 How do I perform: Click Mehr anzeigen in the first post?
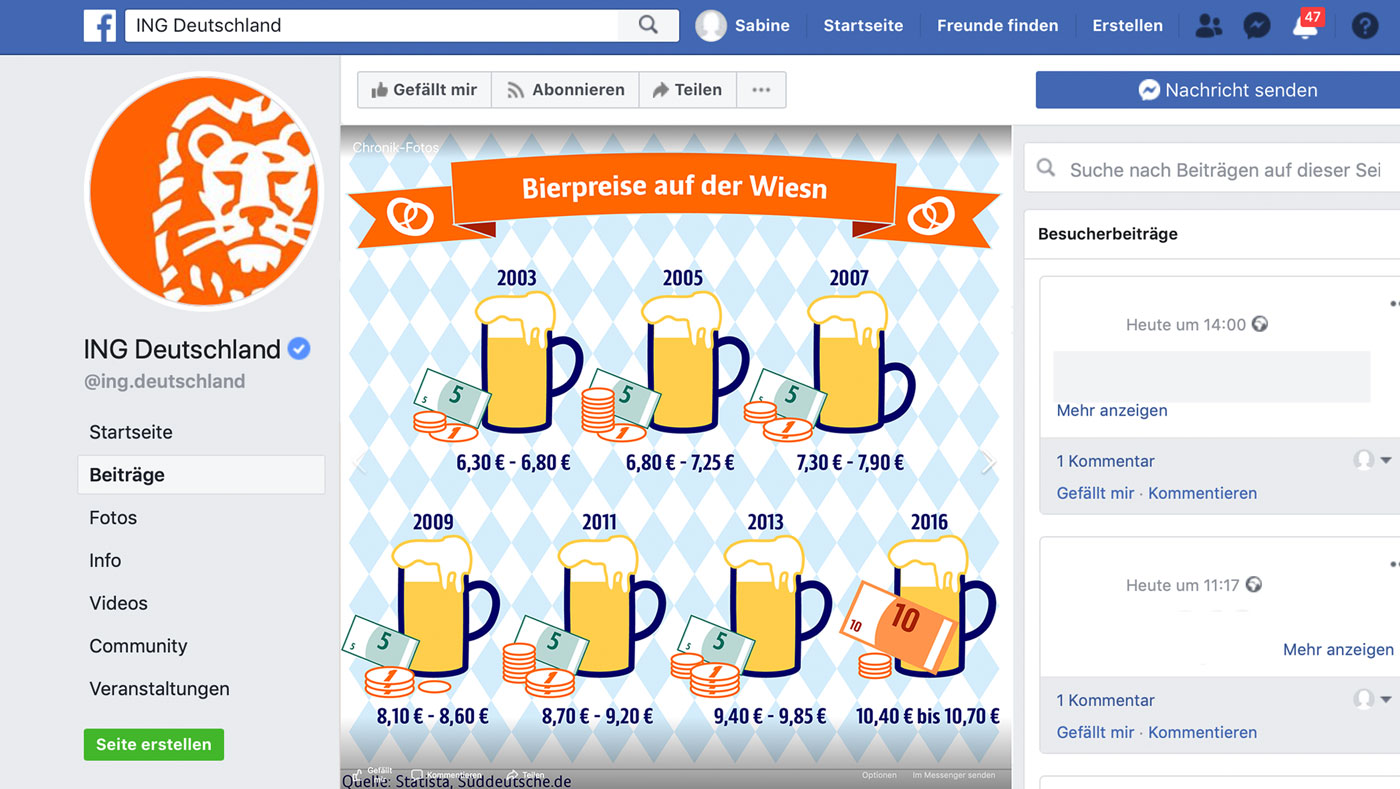pyautogui.click(x=1112, y=411)
